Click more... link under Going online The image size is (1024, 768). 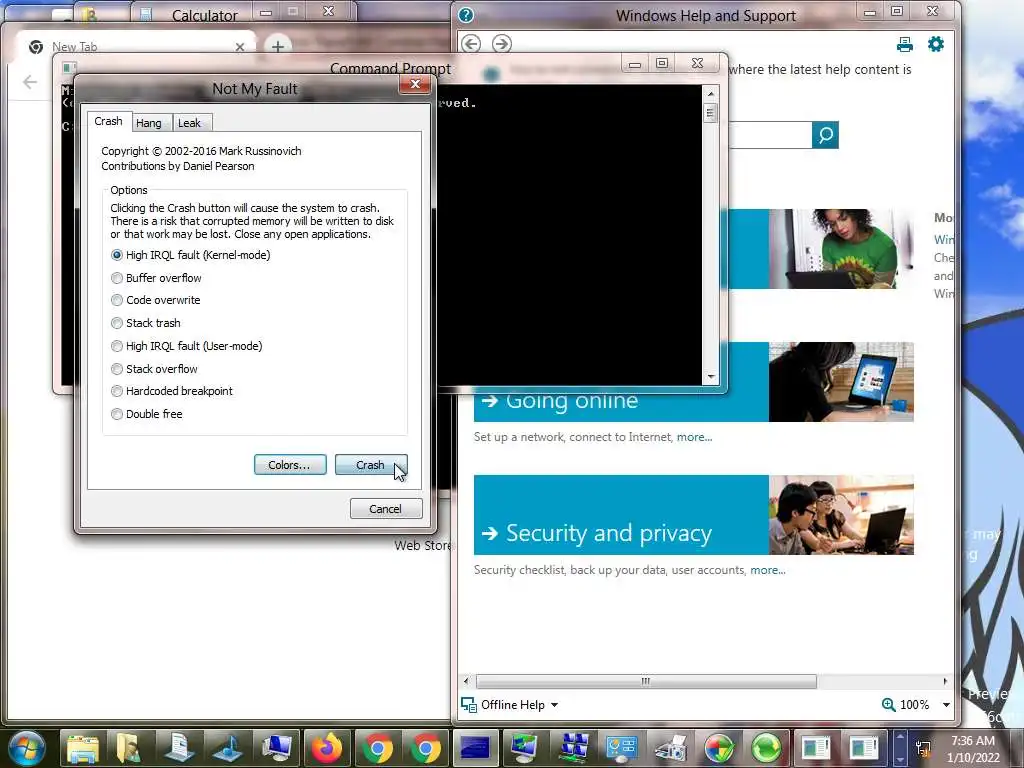[694, 437]
